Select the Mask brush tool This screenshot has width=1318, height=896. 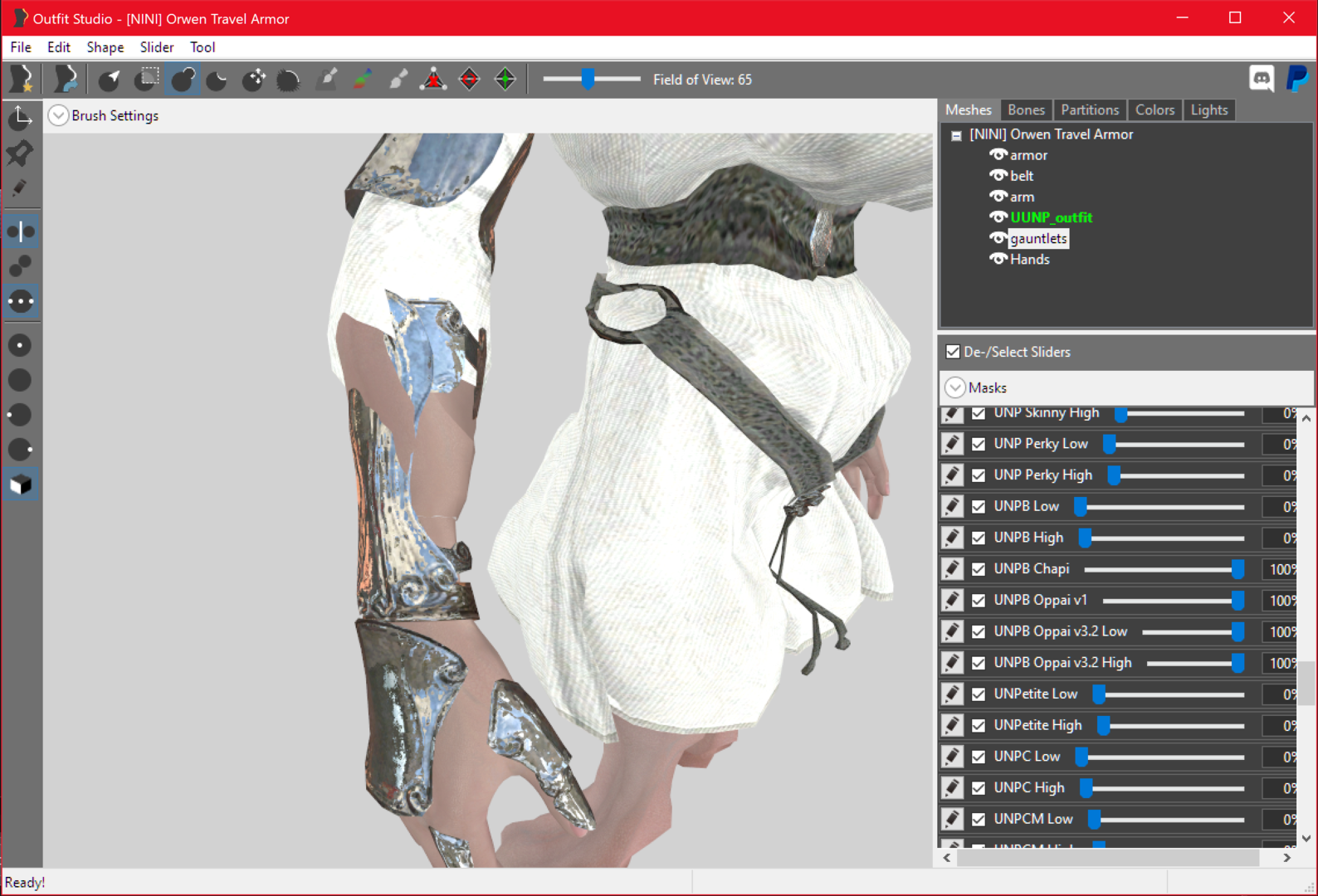coord(147,80)
